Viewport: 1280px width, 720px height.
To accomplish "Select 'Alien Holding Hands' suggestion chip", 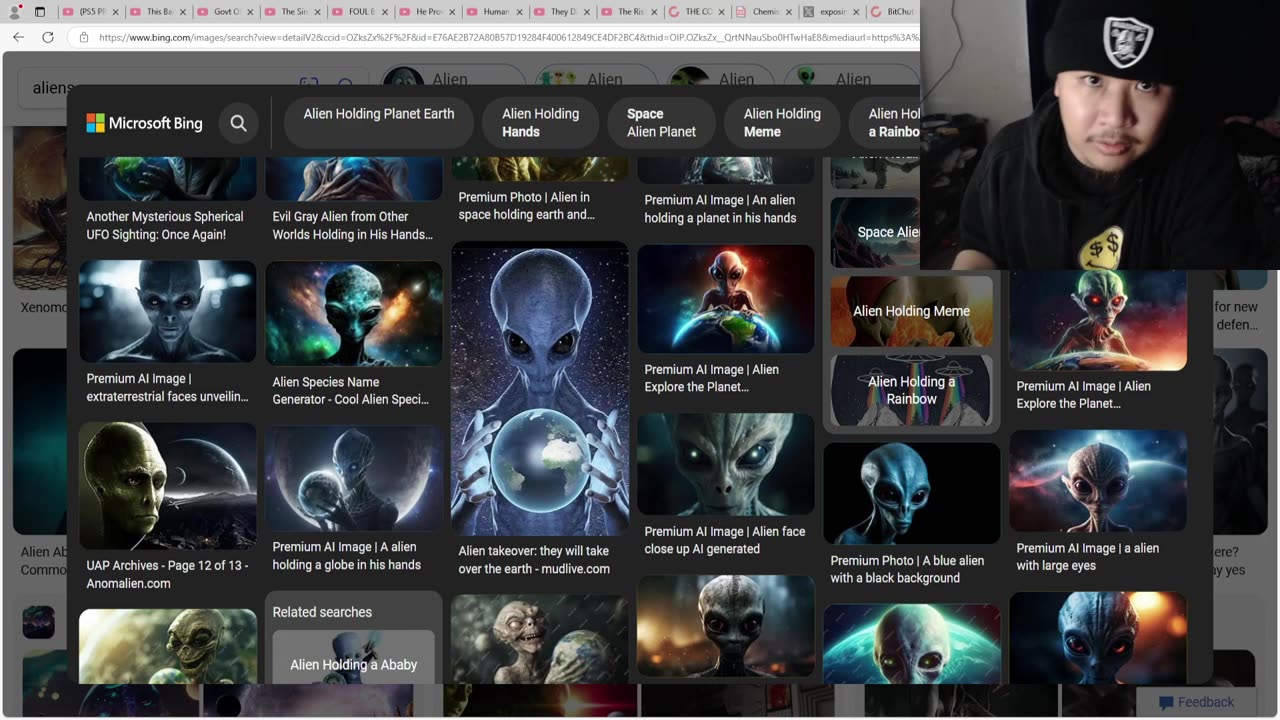I will (x=540, y=123).
